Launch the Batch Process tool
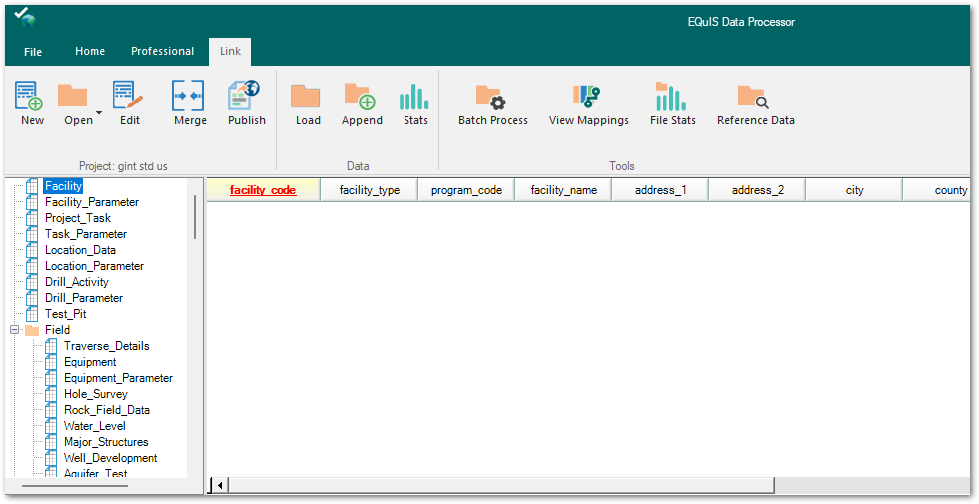This screenshot has height=504, width=979. click(491, 97)
